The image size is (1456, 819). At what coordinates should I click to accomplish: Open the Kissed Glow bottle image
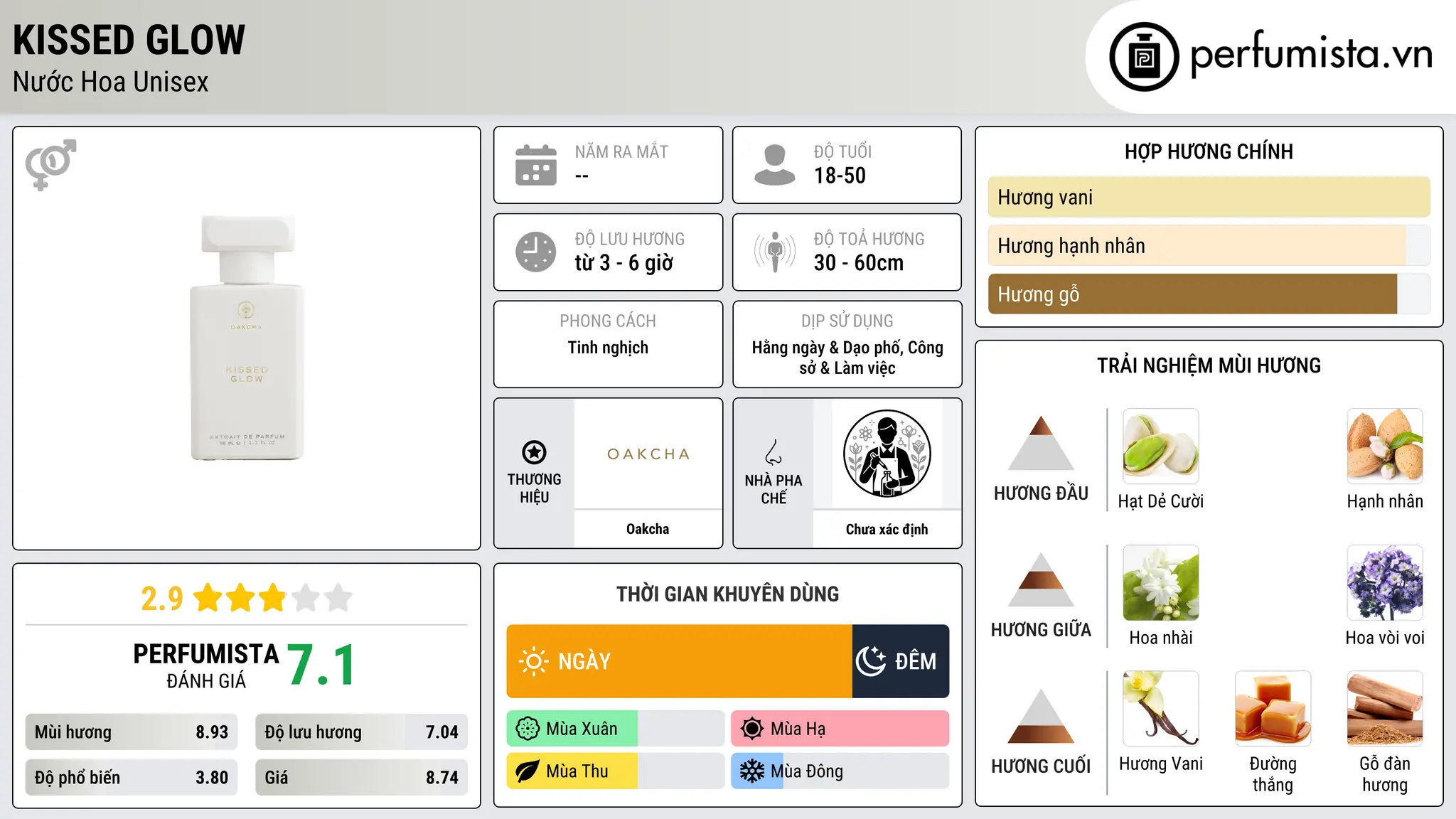247,338
